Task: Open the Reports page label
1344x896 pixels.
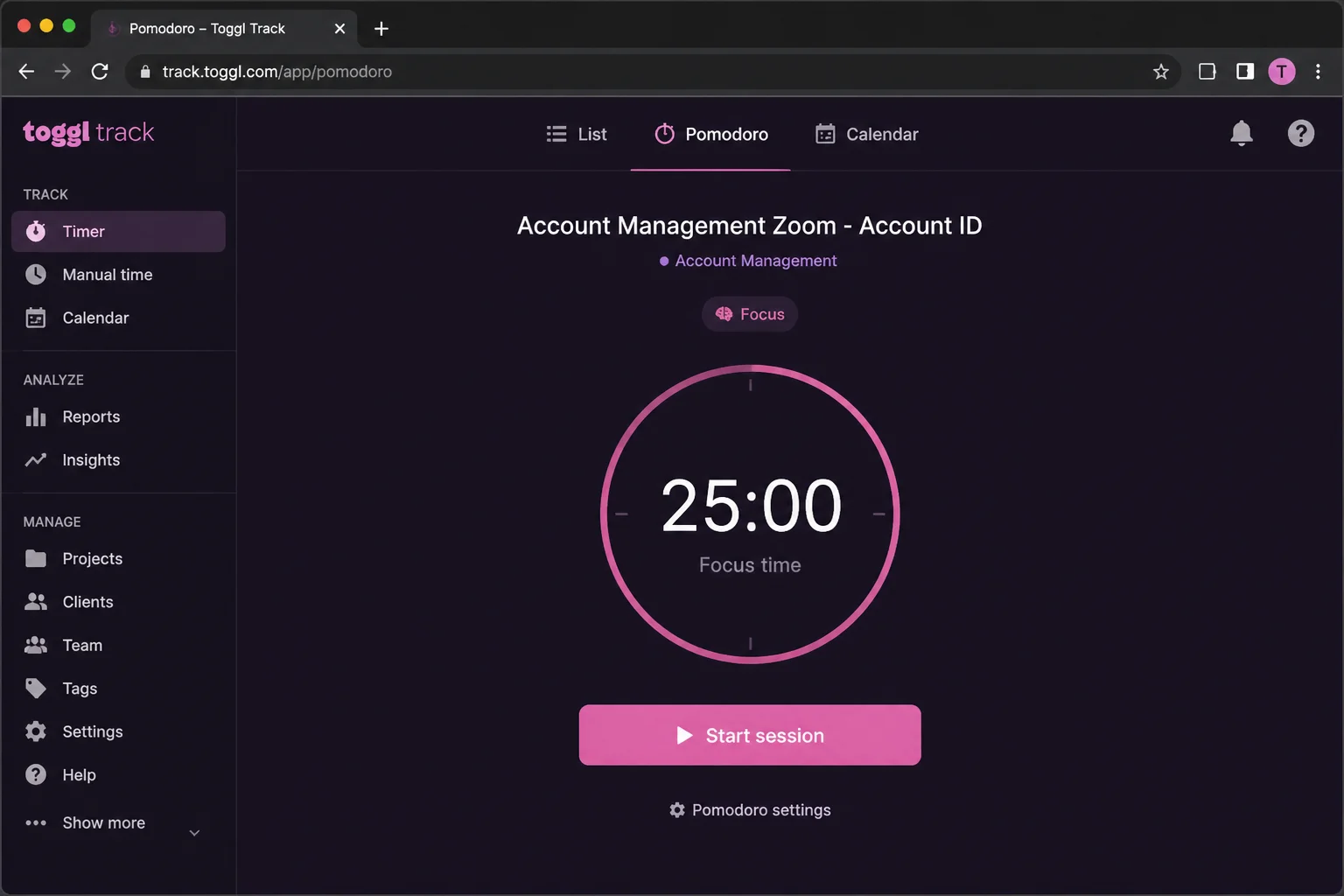Action: coord(91,416)
